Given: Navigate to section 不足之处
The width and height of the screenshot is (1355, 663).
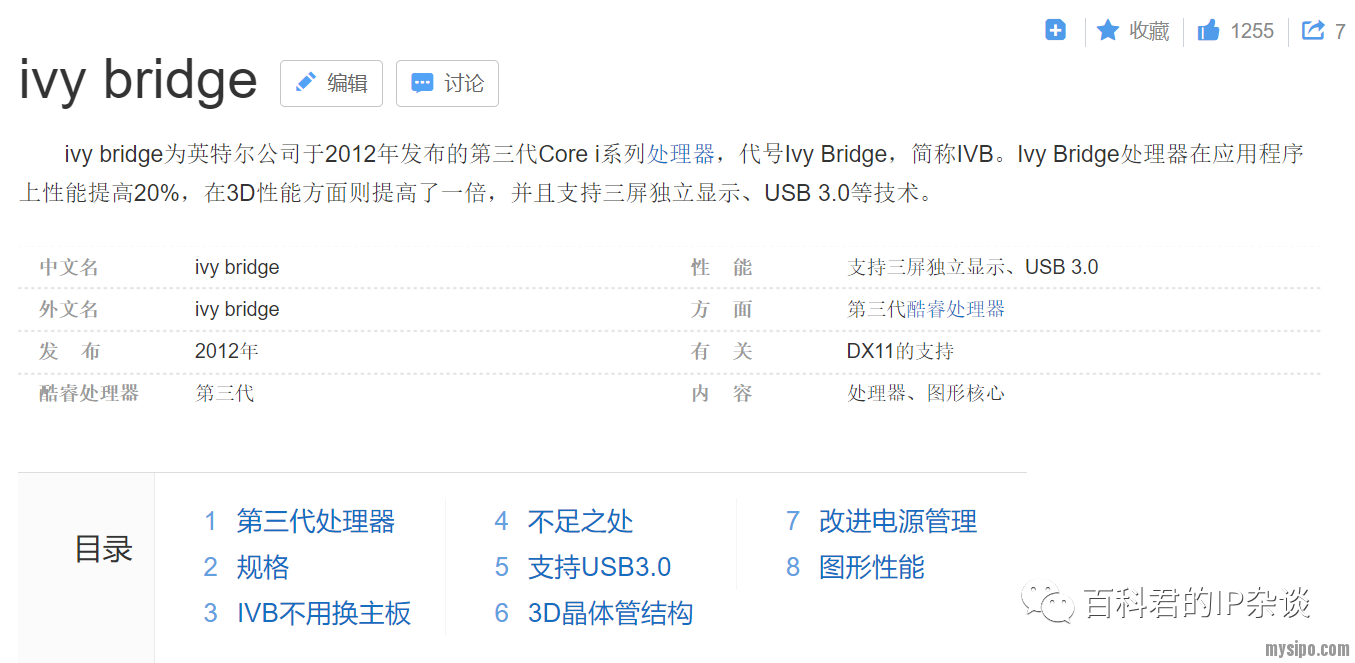Looking at the screenshot, I should pyautogui.click(x=580, y=521).
